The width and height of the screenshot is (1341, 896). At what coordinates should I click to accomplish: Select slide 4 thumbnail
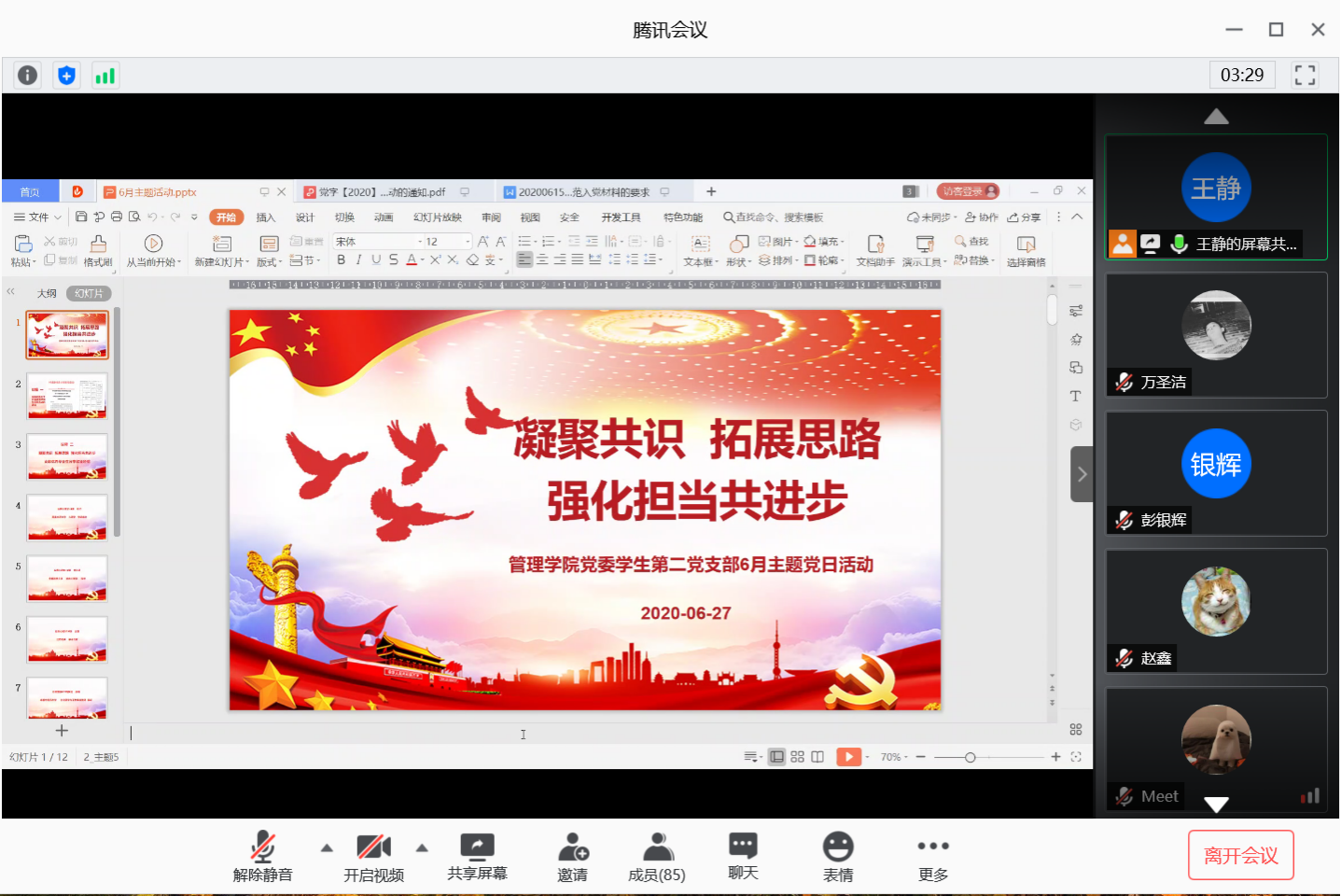pyautogui.click(x=67, y=517)
